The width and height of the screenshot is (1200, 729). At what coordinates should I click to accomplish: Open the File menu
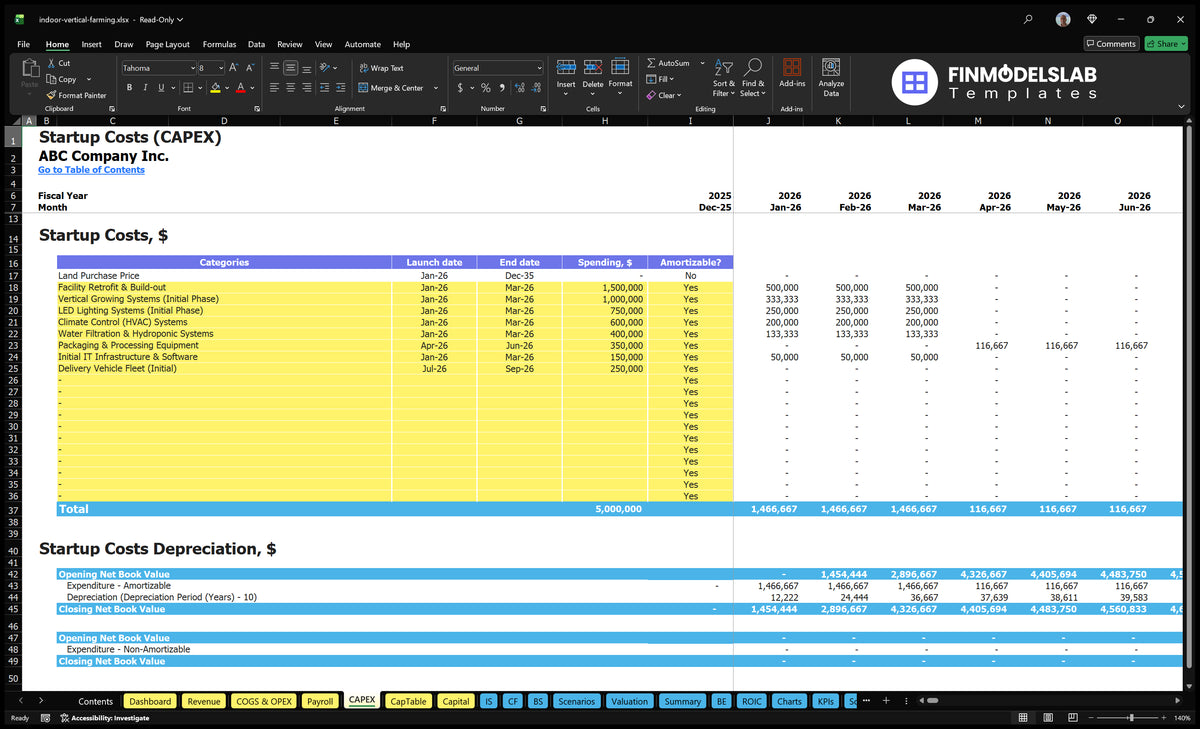(x=23, y=44)
